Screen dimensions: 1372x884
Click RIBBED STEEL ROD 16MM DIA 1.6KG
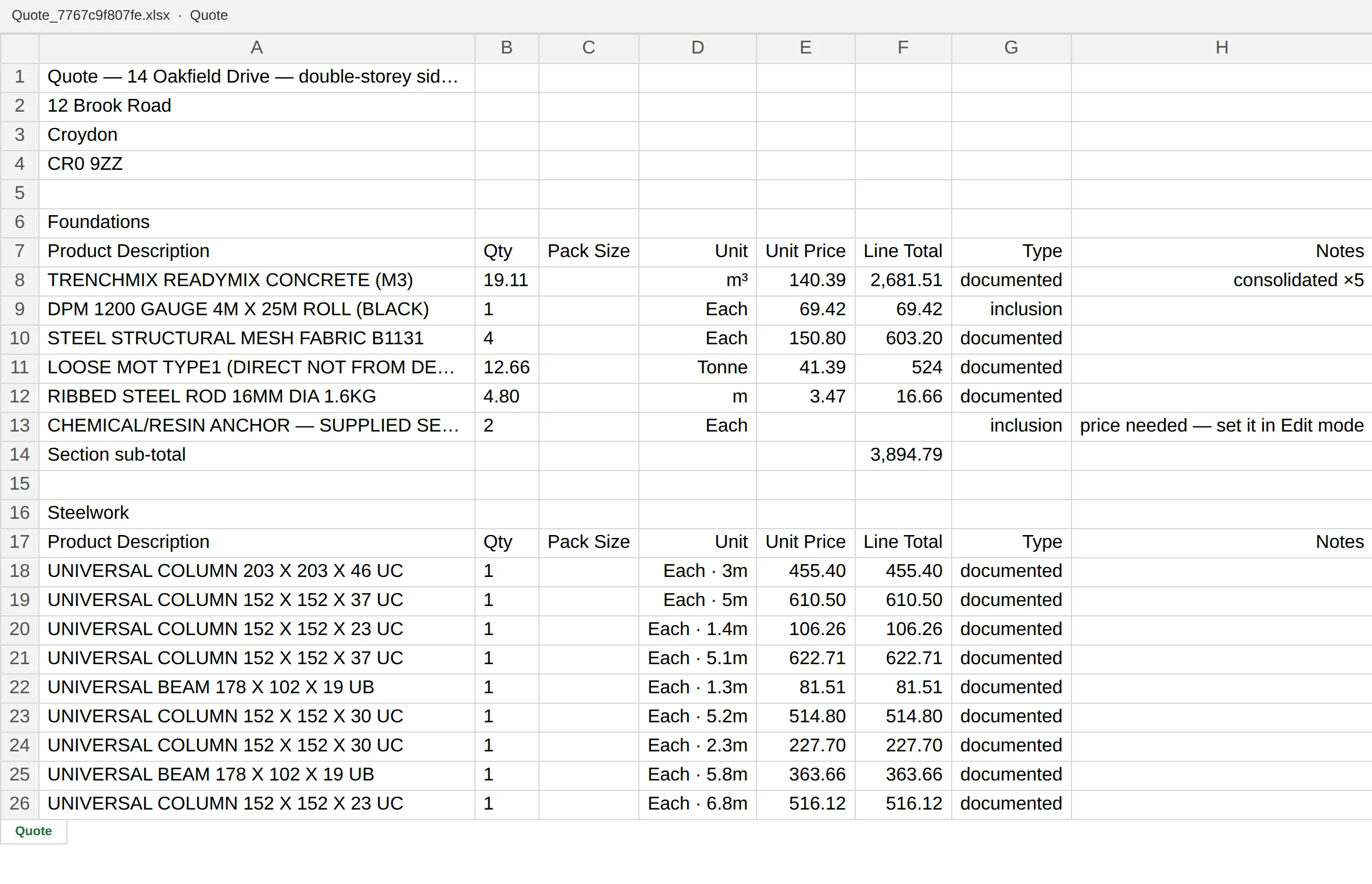256,397
